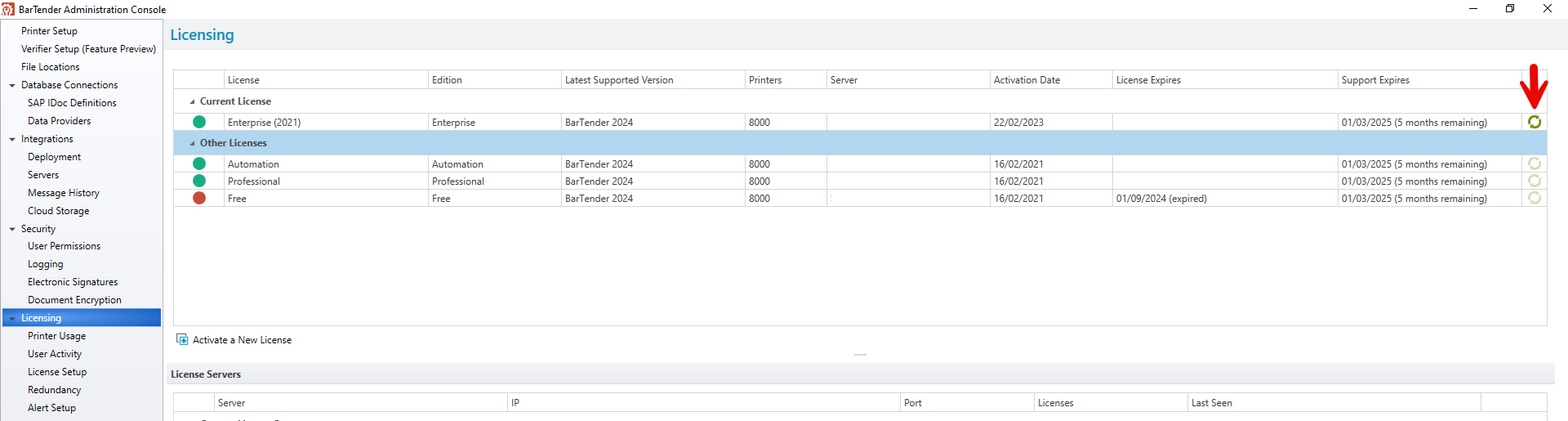
Task: Click Activate a New License link
Action: pos(242,340)
